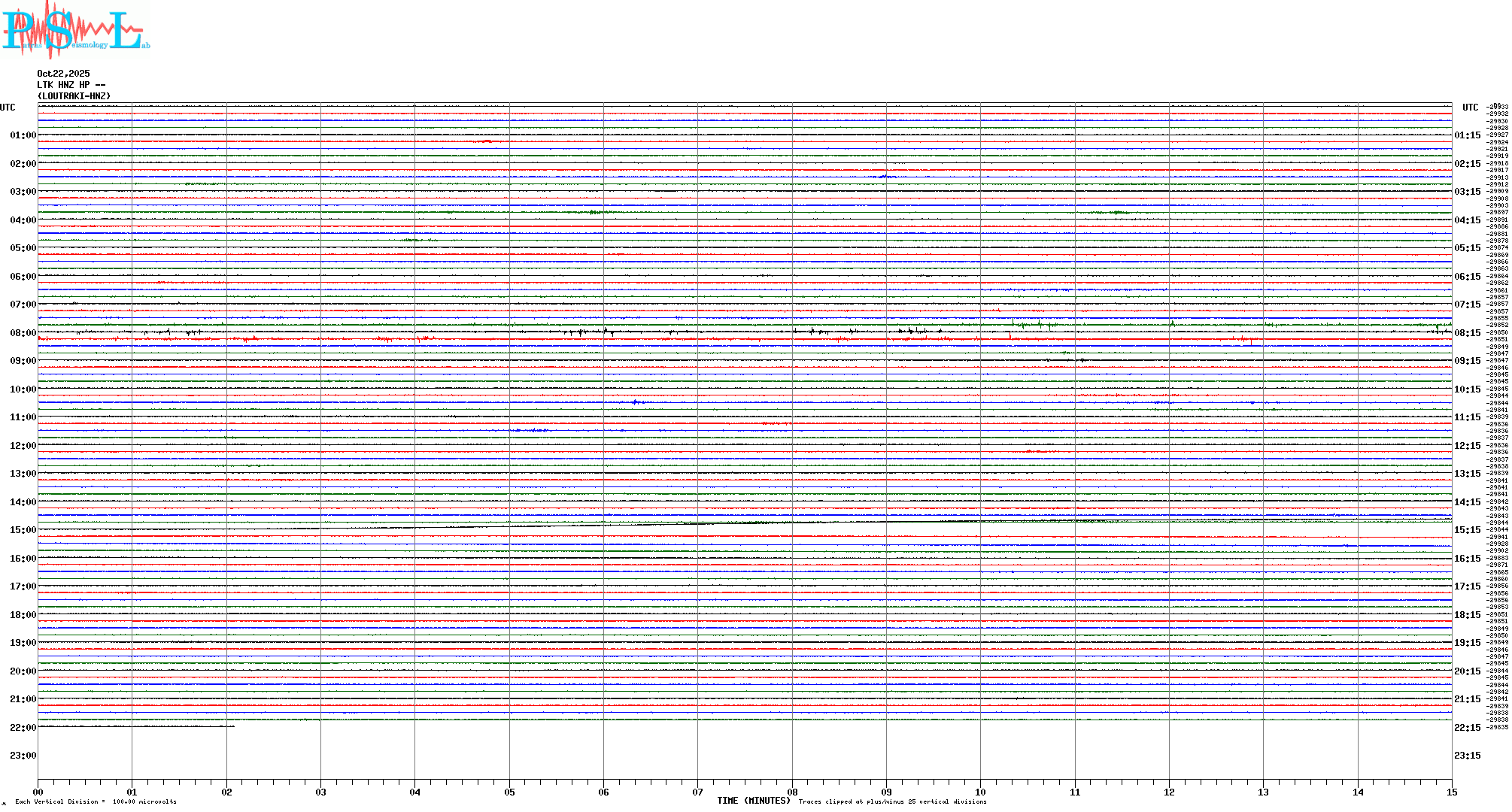
Task: Click the Oct22,2025 date label
Action: coord(63,74)
